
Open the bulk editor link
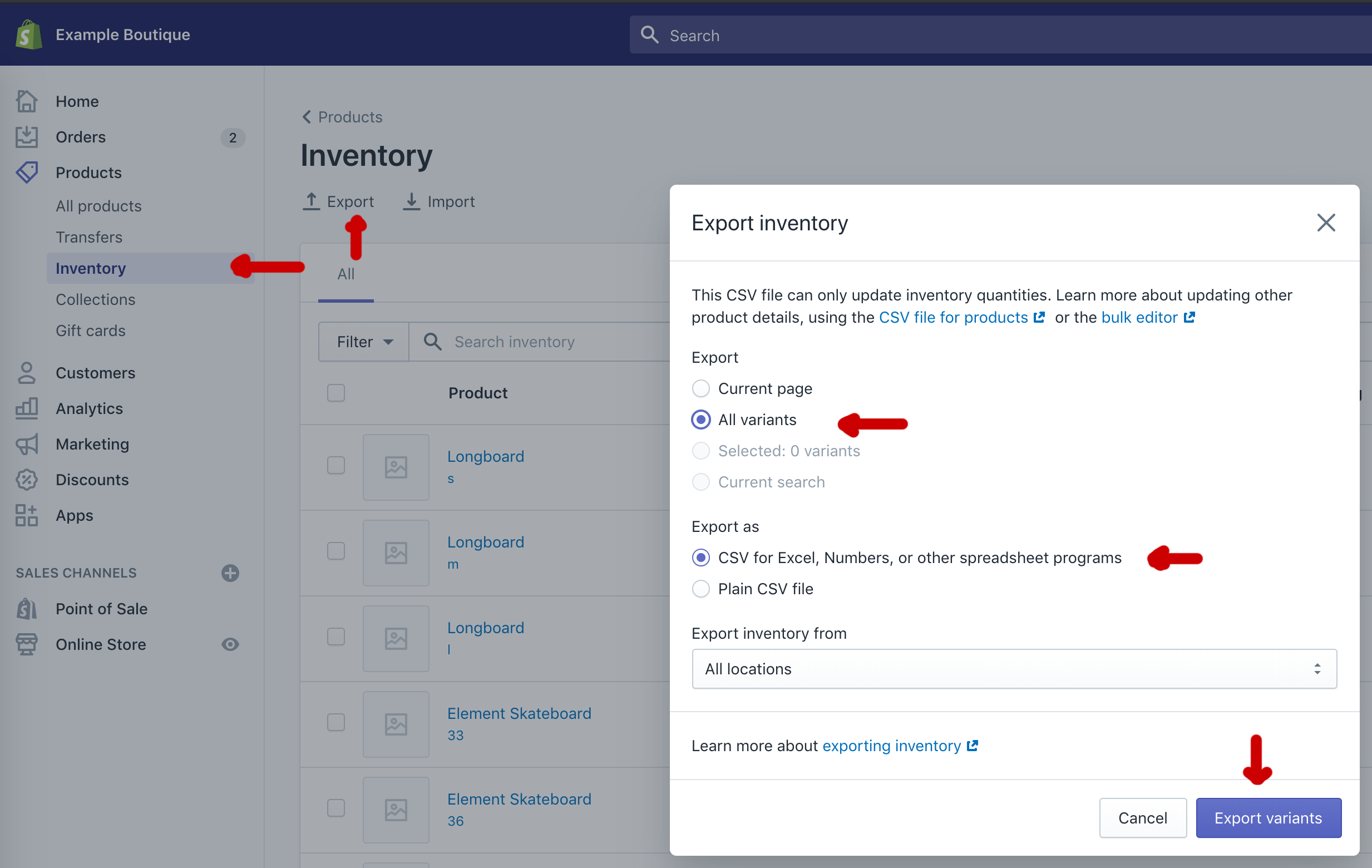(1139, 317)
